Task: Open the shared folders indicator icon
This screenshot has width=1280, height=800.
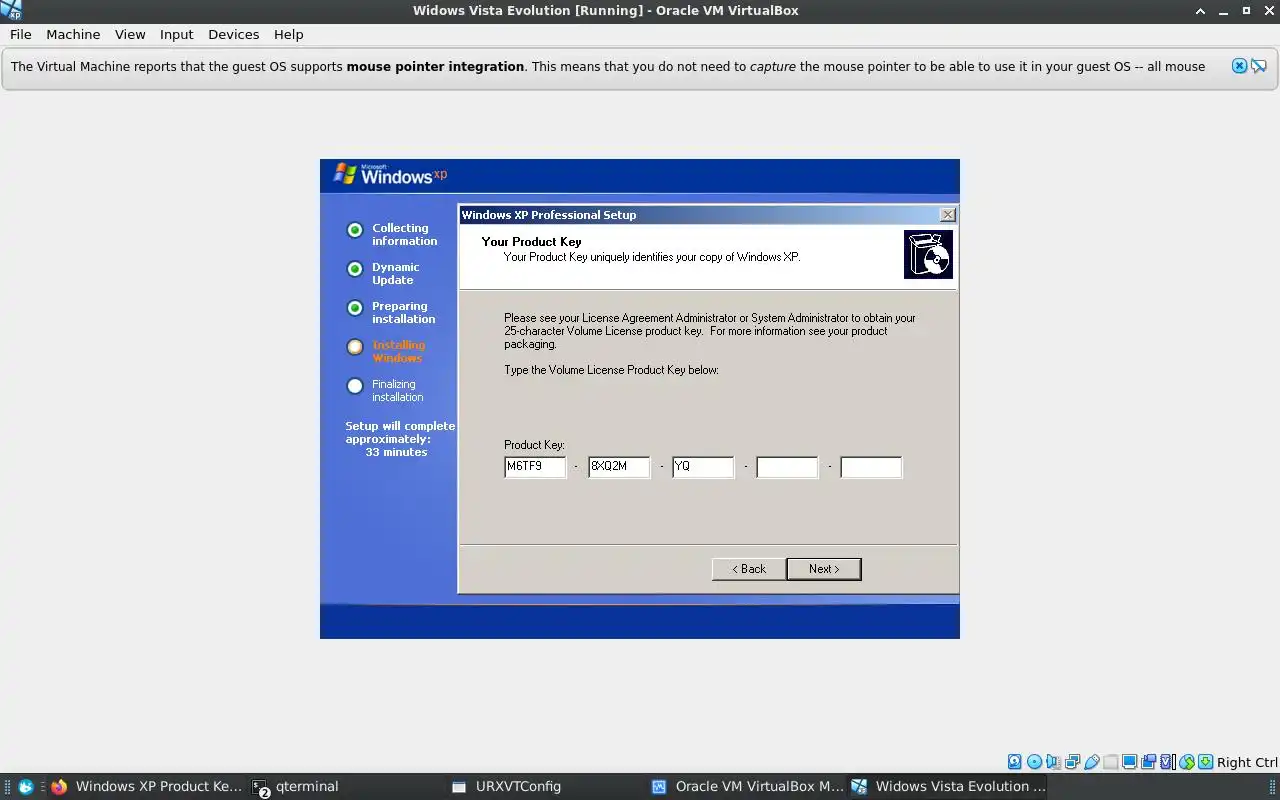Action: (1110, 762)
